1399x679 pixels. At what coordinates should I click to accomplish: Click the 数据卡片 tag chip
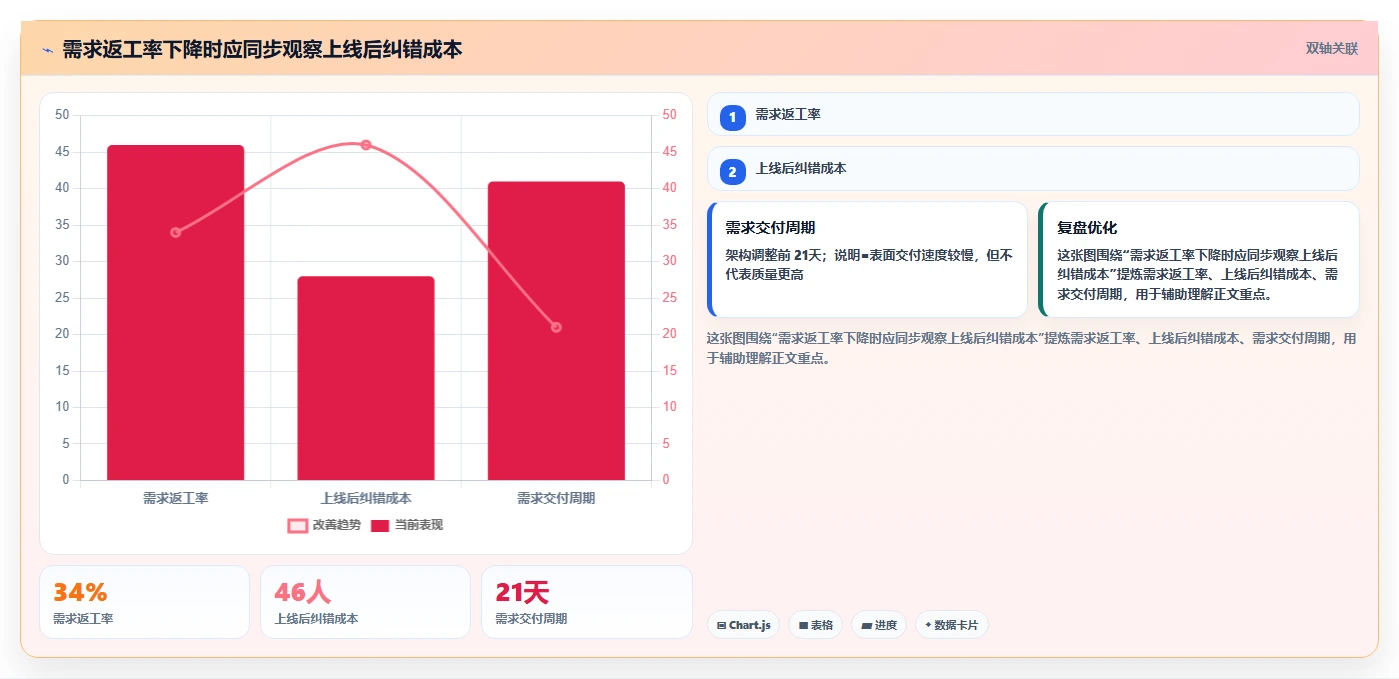(x=952, y=625)
